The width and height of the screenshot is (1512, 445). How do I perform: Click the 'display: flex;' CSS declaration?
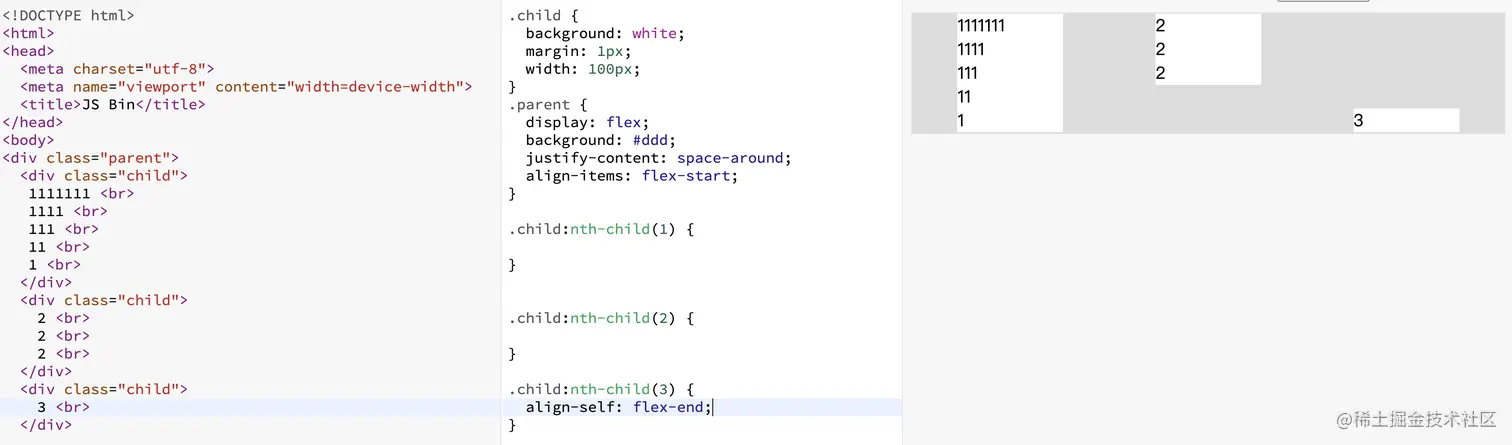click(x=588, y=123)
